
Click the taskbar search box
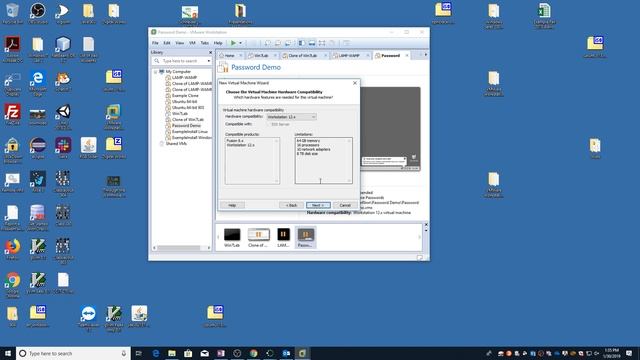(73, 353)
